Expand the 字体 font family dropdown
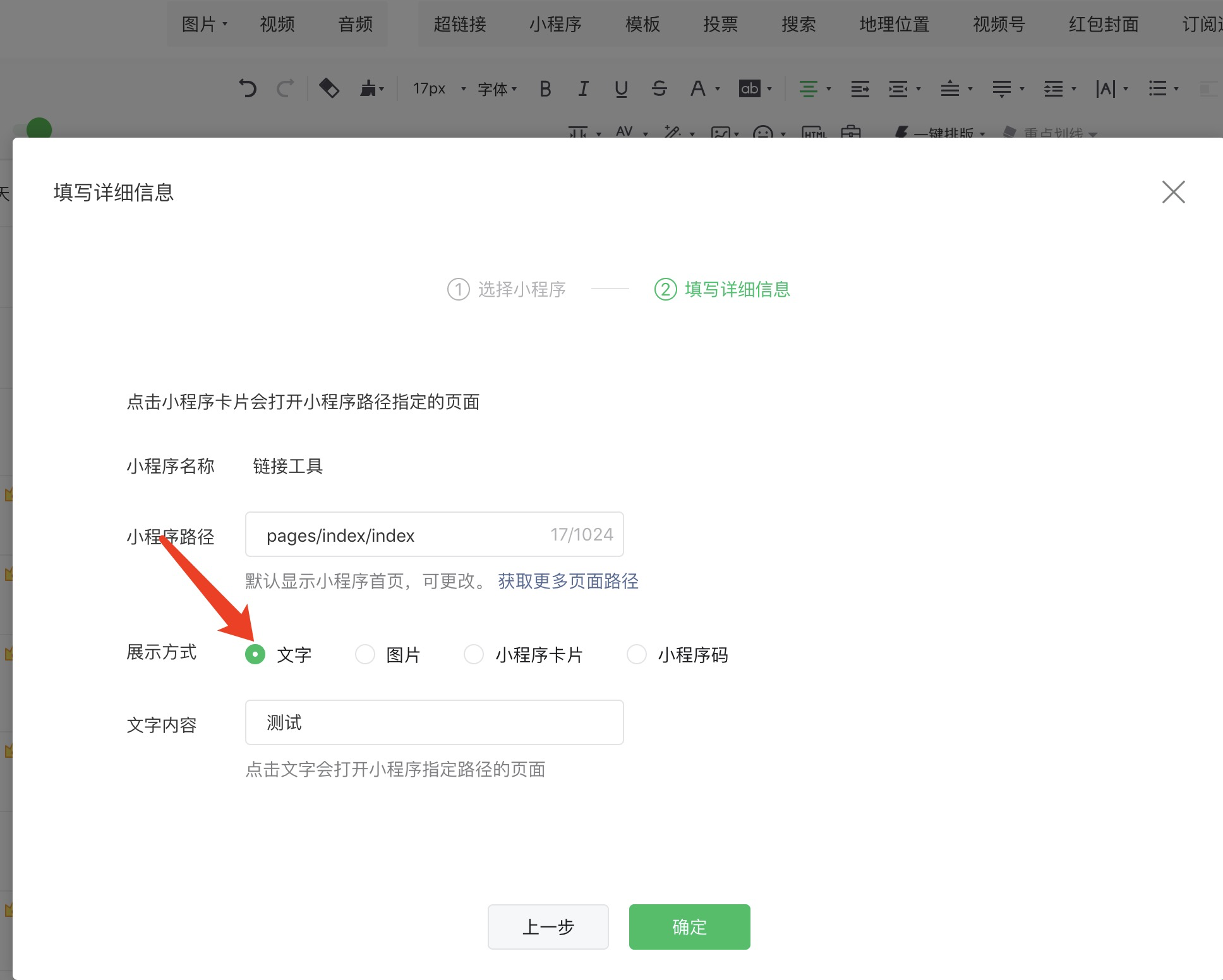The height and width of the screenshot is (980, 1223). click(x=497, y=89)
